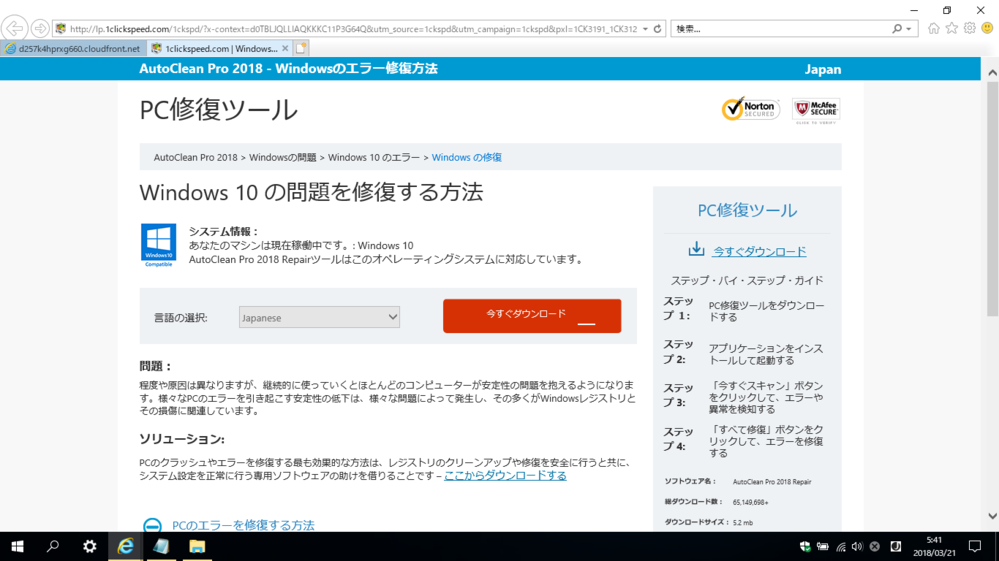Click into the URL address field
Viewport: 999px width, 561px height.
coord(354,29)
